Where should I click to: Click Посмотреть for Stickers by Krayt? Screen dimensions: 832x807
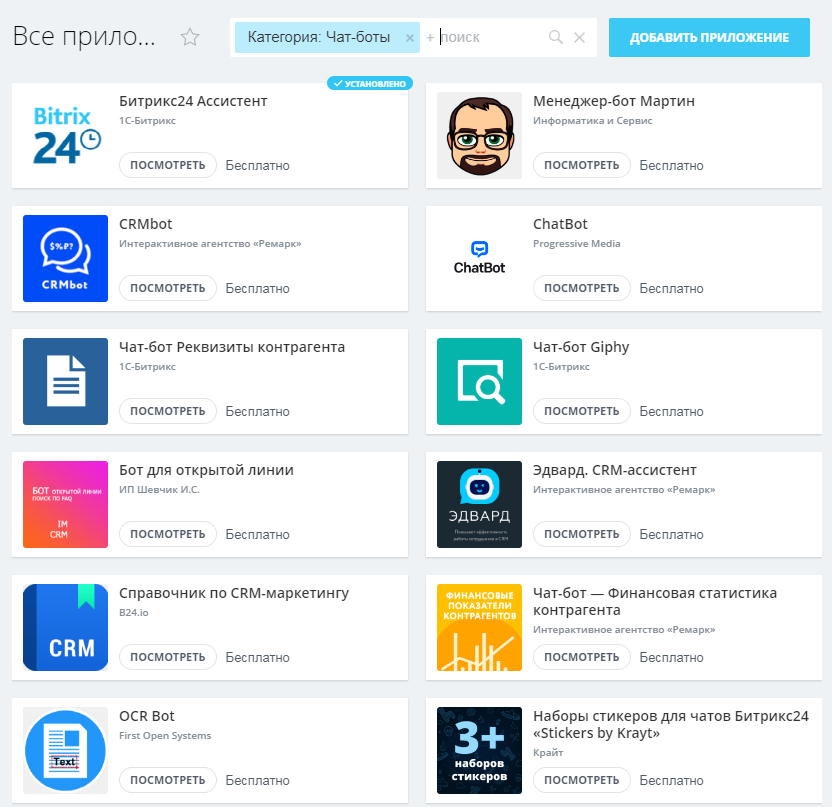582,780
